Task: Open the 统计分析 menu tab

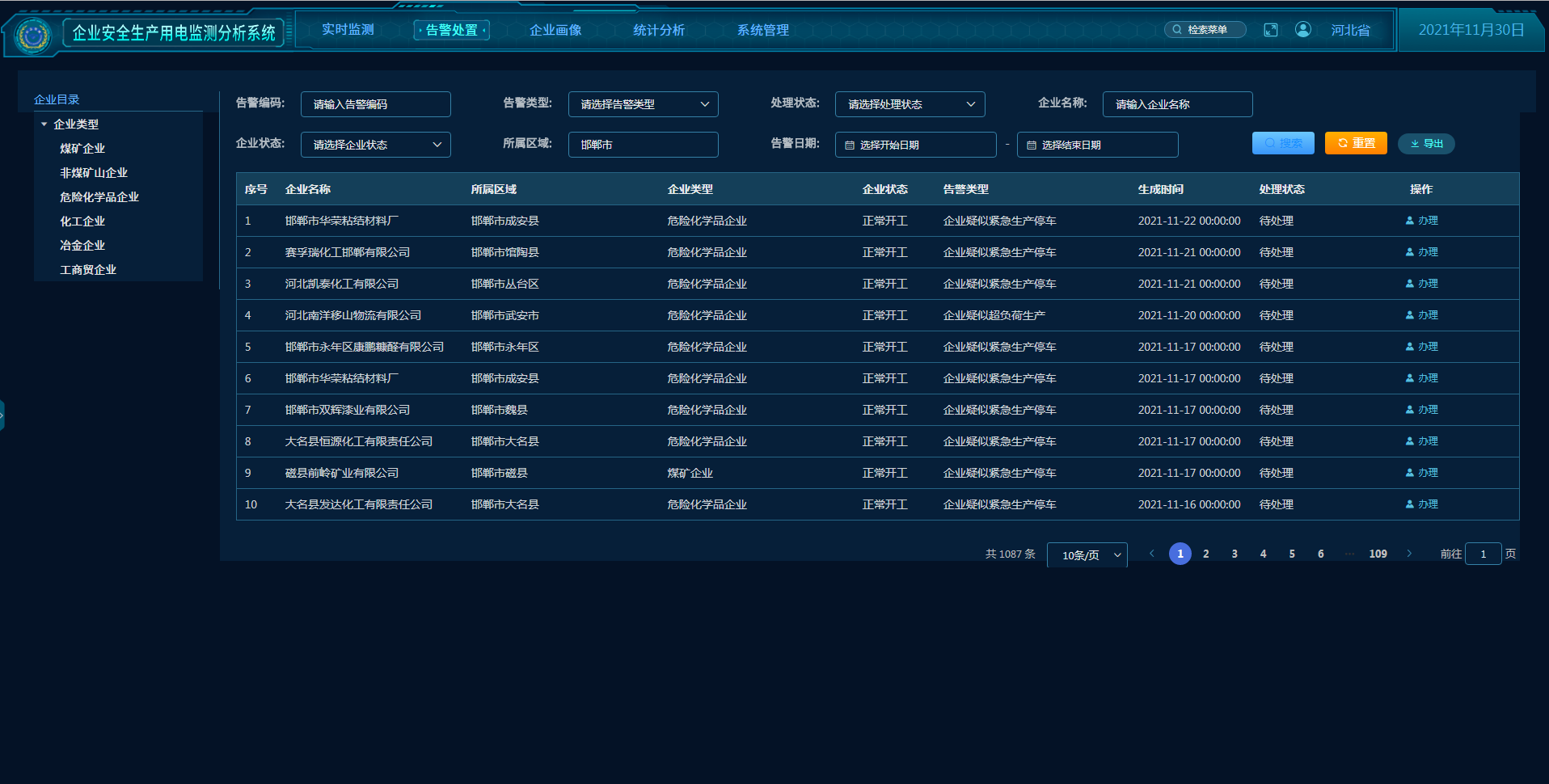Action: [x=658, y=30]
